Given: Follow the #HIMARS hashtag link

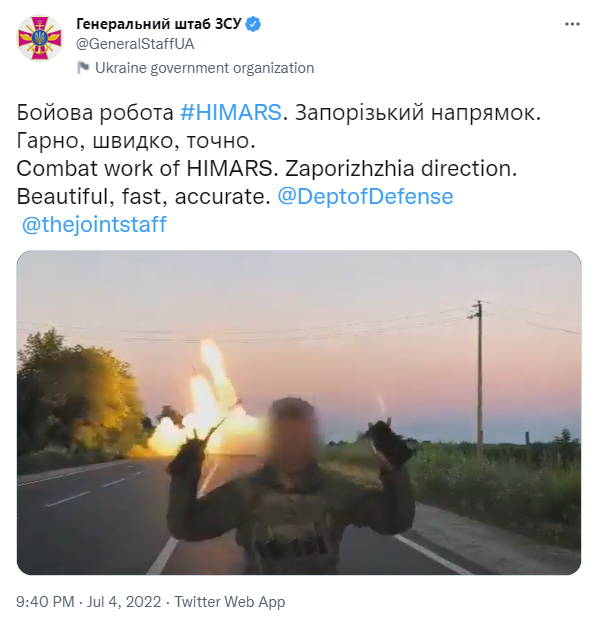Looking at the screenshot, I should 231,112.
